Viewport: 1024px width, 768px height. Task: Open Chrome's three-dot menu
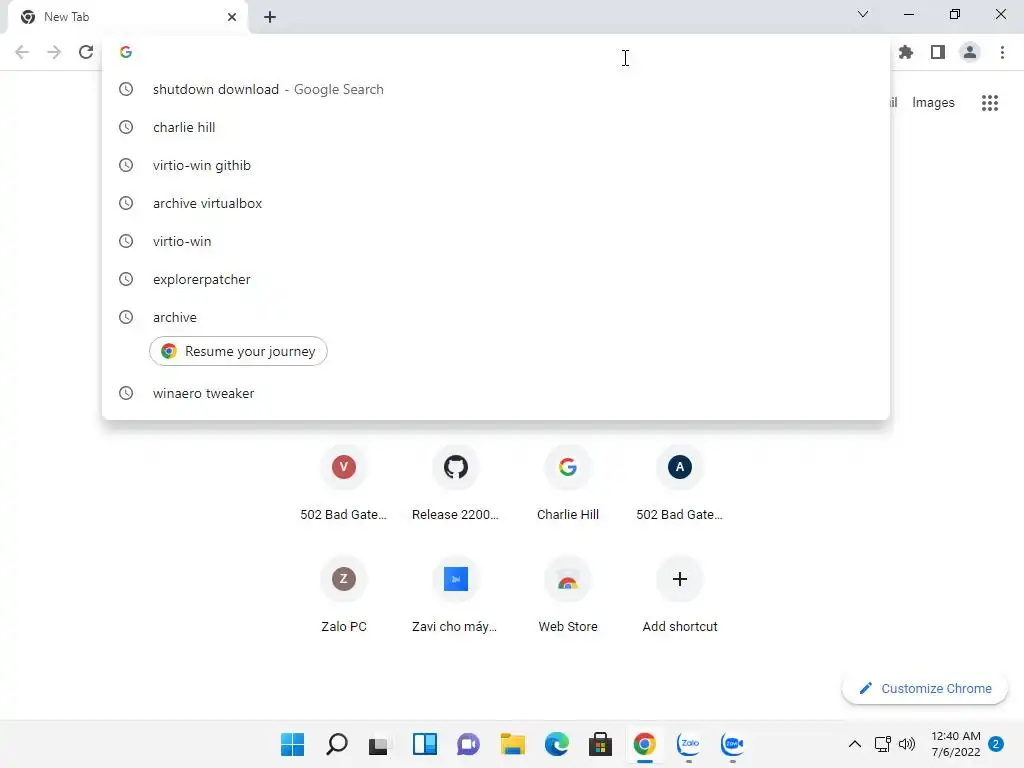click(1002, 52)
